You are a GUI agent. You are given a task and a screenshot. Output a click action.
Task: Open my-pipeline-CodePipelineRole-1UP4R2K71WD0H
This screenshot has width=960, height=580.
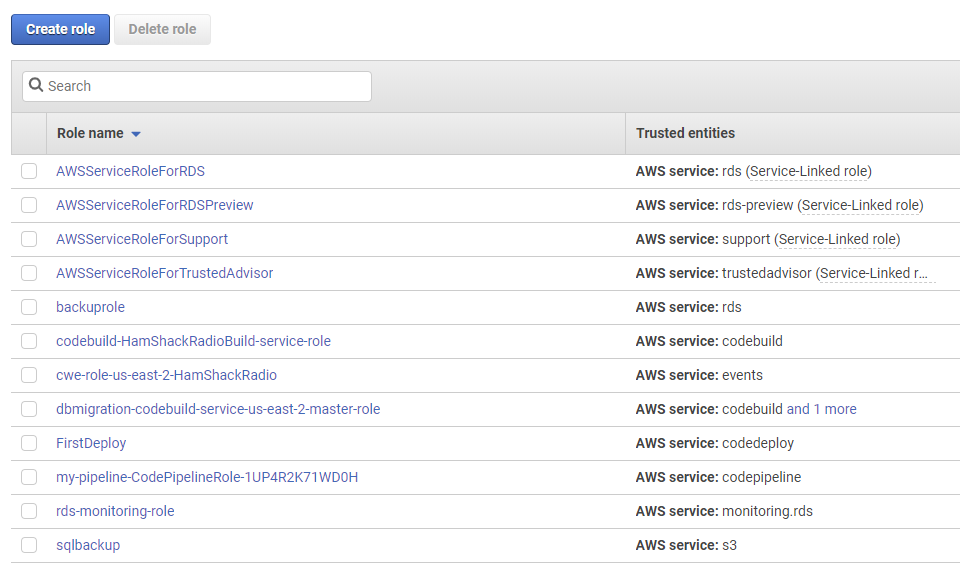tap(207, 477)
